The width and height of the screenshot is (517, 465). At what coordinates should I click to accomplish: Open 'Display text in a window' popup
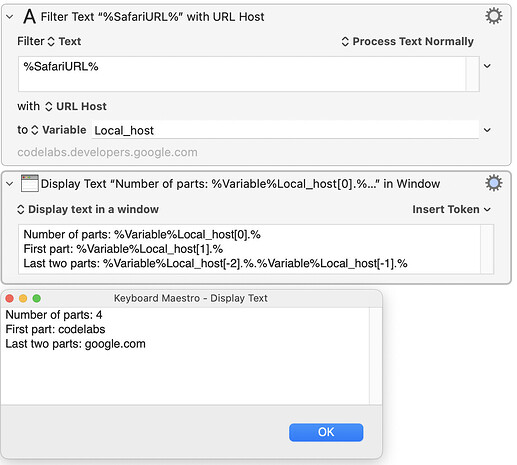click(88, 209)
